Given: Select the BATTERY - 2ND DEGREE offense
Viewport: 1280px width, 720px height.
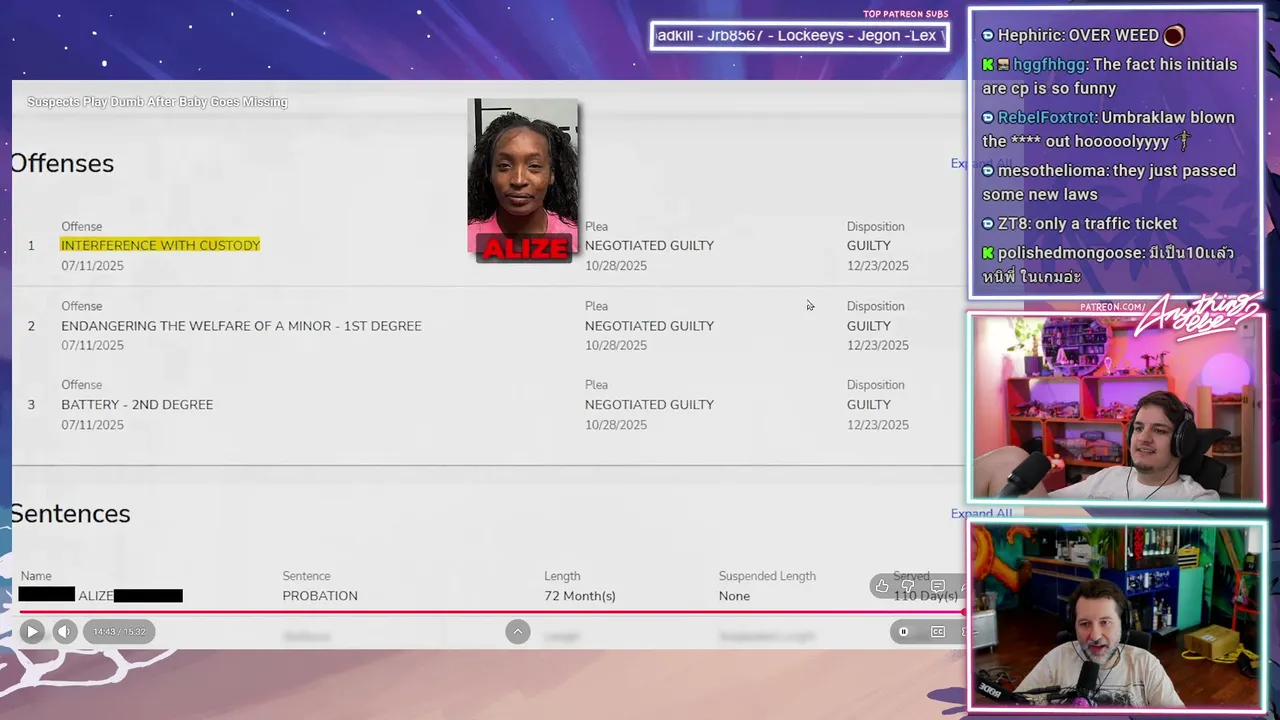Looking at the screenshot, I should 137,405.
